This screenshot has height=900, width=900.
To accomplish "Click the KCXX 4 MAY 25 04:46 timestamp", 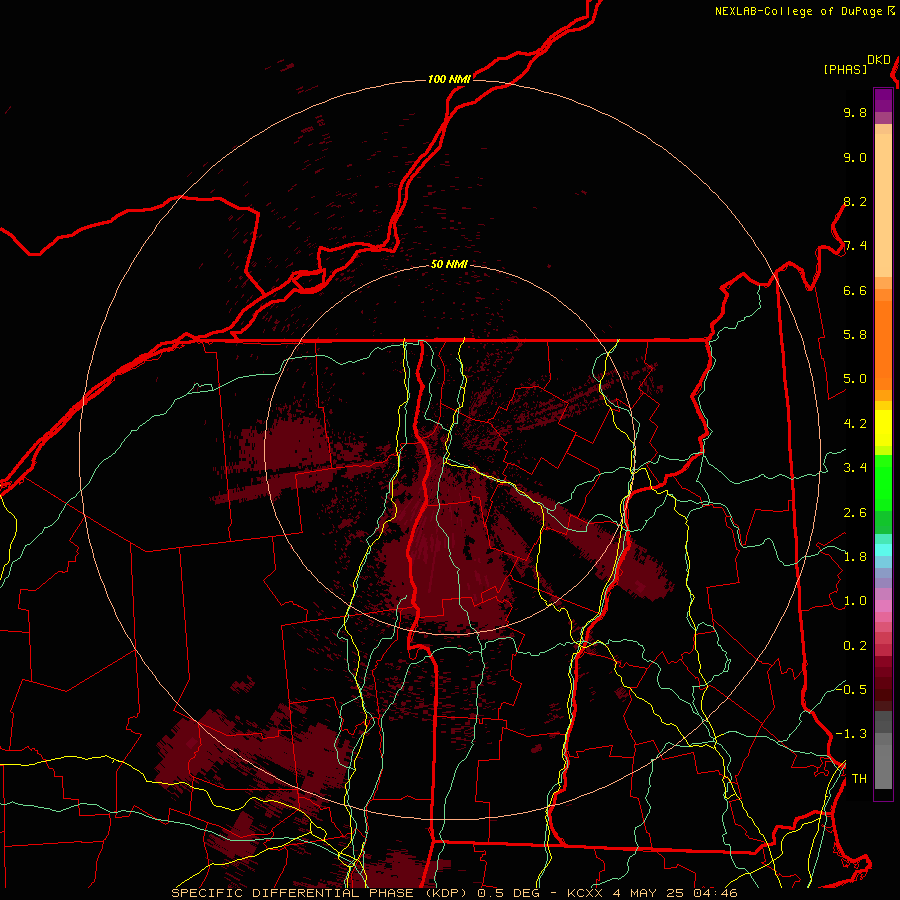I will point(652,893).
